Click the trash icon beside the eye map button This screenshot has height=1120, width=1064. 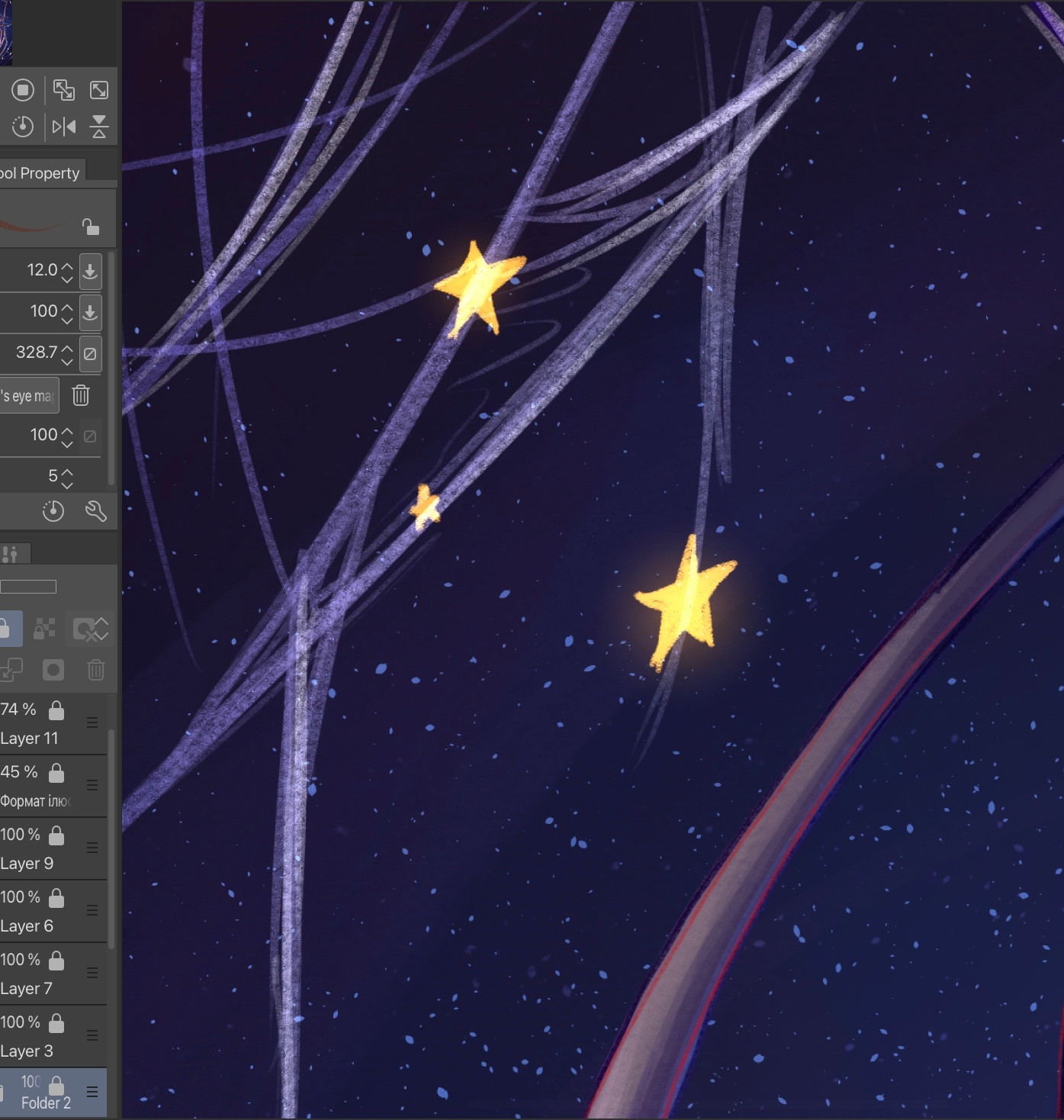(x=81, y=395)
